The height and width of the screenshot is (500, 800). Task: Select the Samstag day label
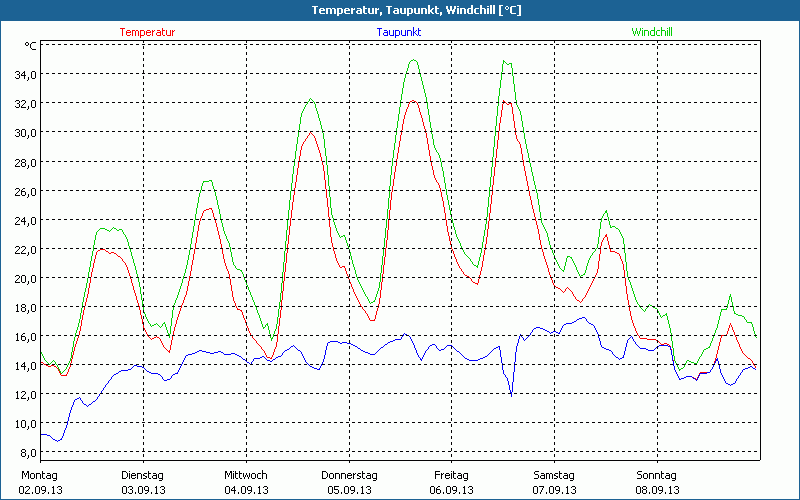[x=554, y=475]
